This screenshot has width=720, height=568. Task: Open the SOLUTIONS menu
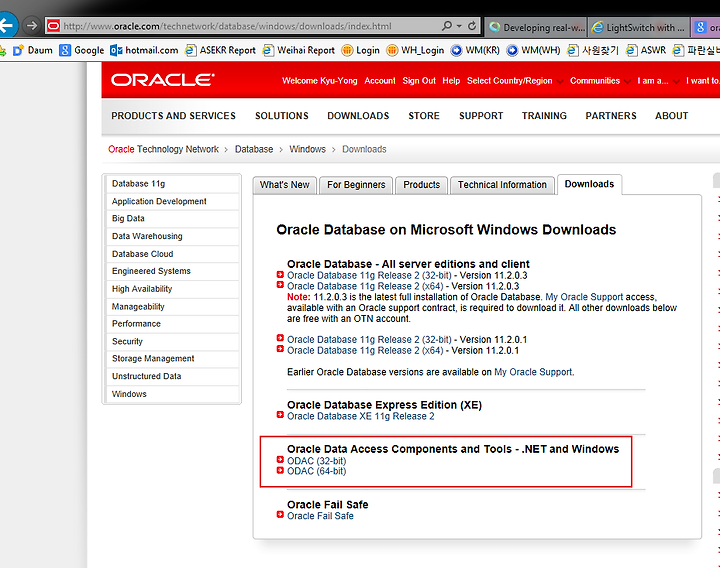pos(281,116)
